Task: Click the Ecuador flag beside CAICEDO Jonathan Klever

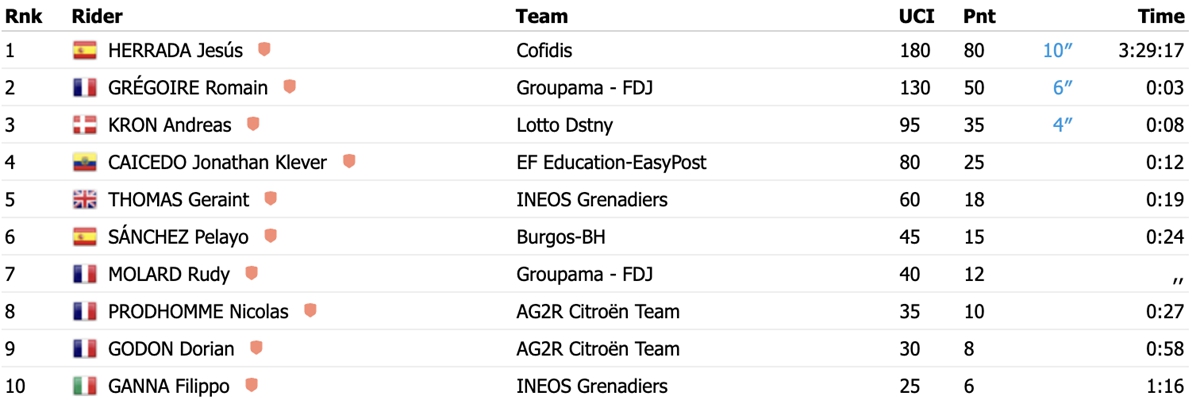Action: 85,162
